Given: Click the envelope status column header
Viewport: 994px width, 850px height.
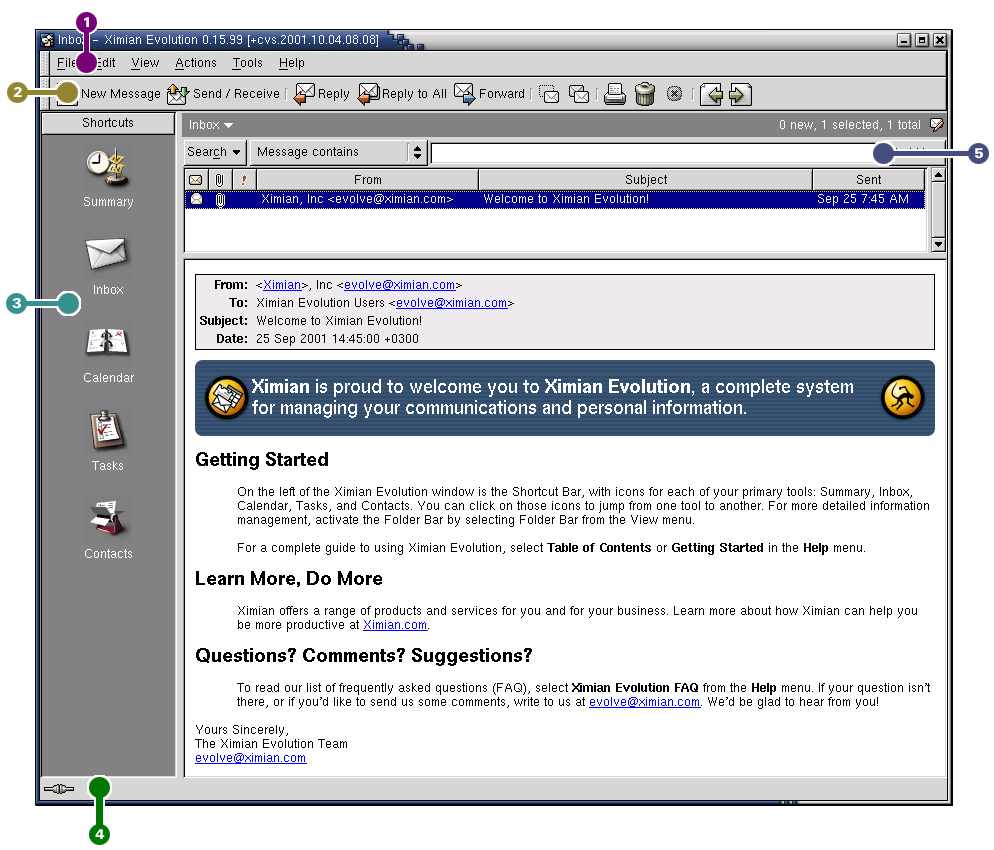Looking at the screenshot, I should [x=196, y=180].
